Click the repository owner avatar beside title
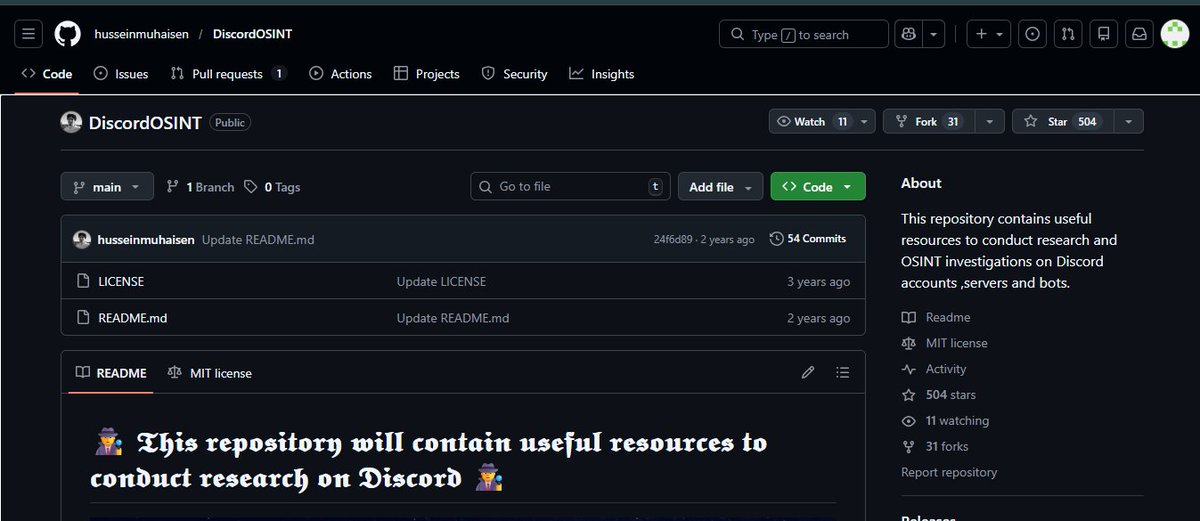Viewport: 1200px width, 521px height. 71,122
